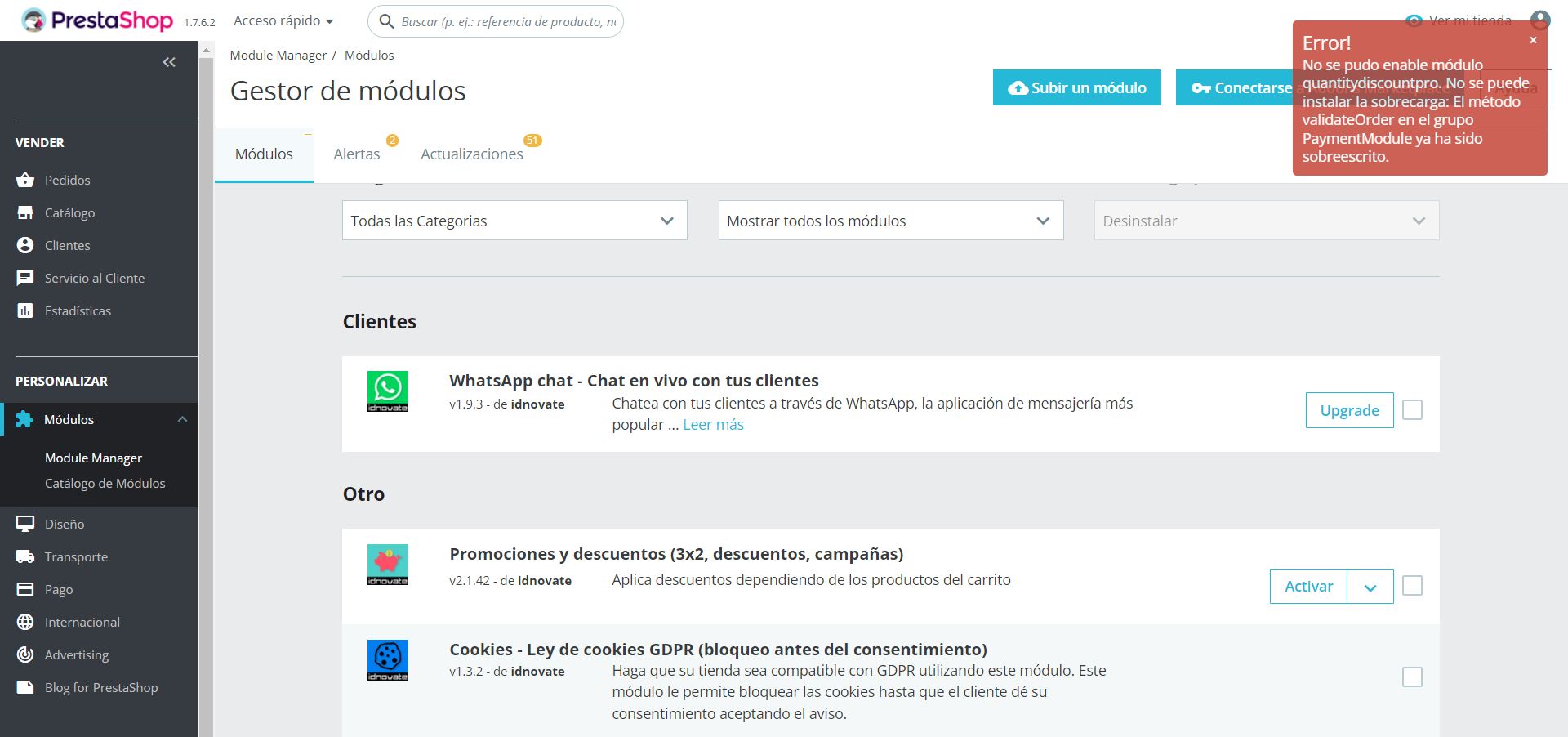Click the Module Manager breadcrumb link
Image resolution: width=1568 pixels, height=737 pixels.
click(x=278, y=55)
